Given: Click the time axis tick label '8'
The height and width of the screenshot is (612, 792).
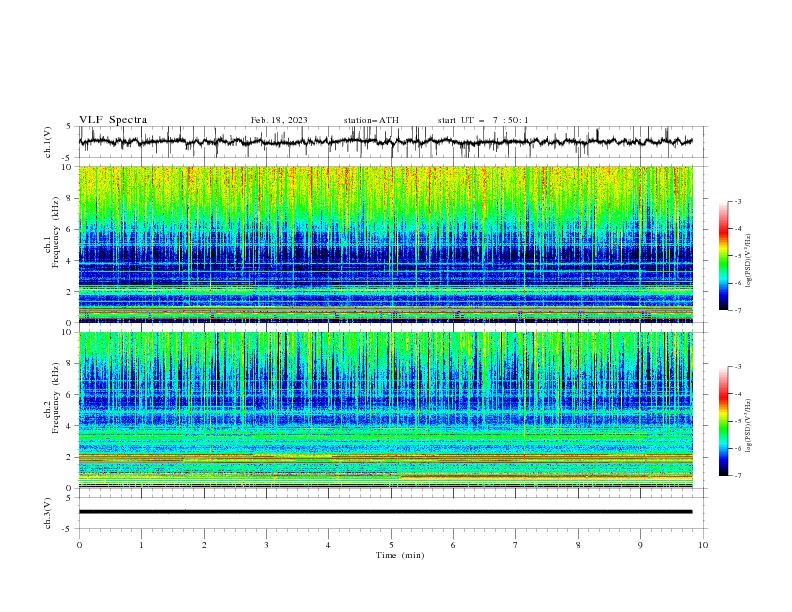Looking at the screenshot, I should click(x=578, y=545).
